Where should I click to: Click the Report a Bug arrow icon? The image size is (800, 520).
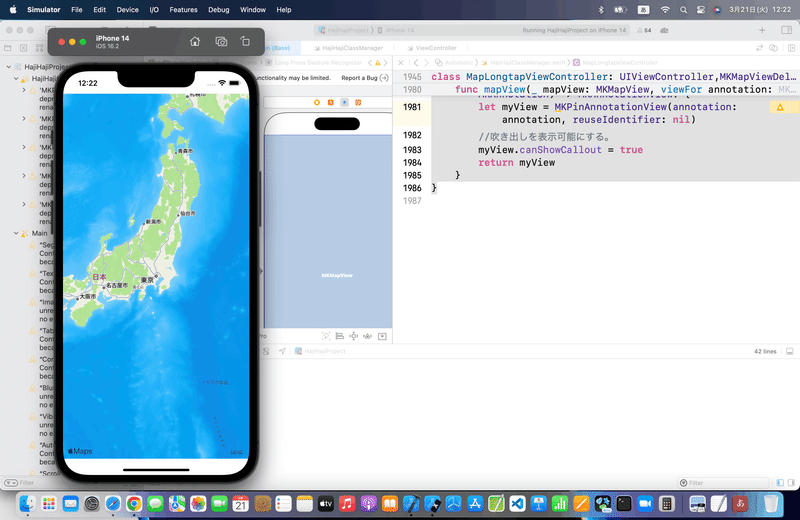[384, 78]
